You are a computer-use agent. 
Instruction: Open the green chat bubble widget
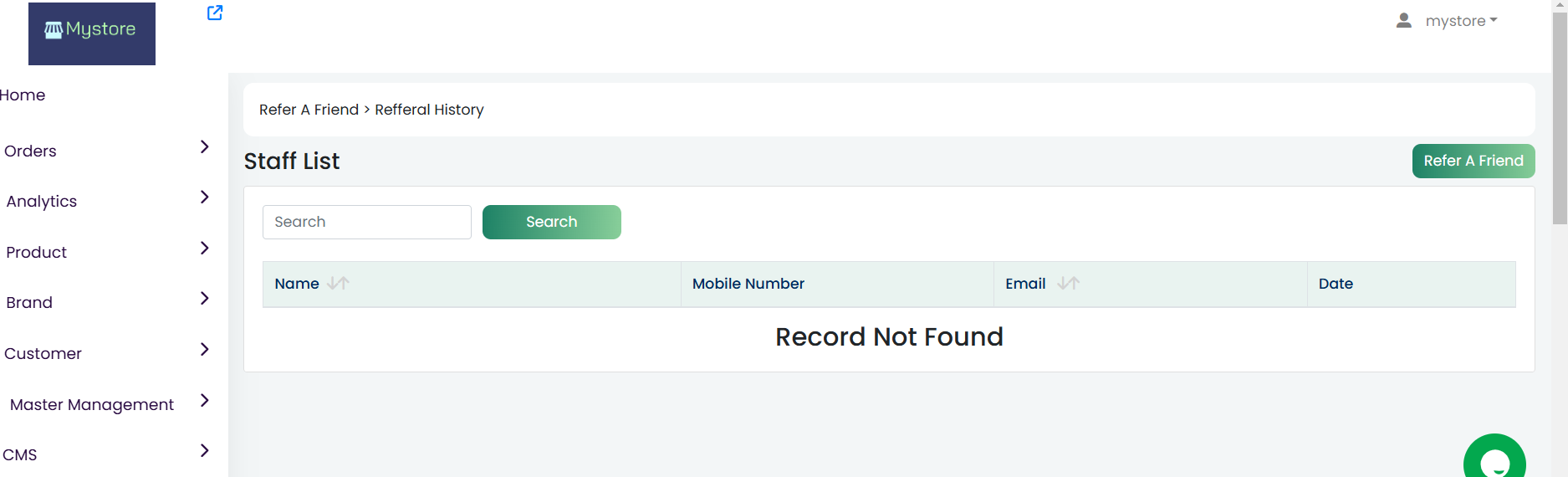pos(1494,456)
